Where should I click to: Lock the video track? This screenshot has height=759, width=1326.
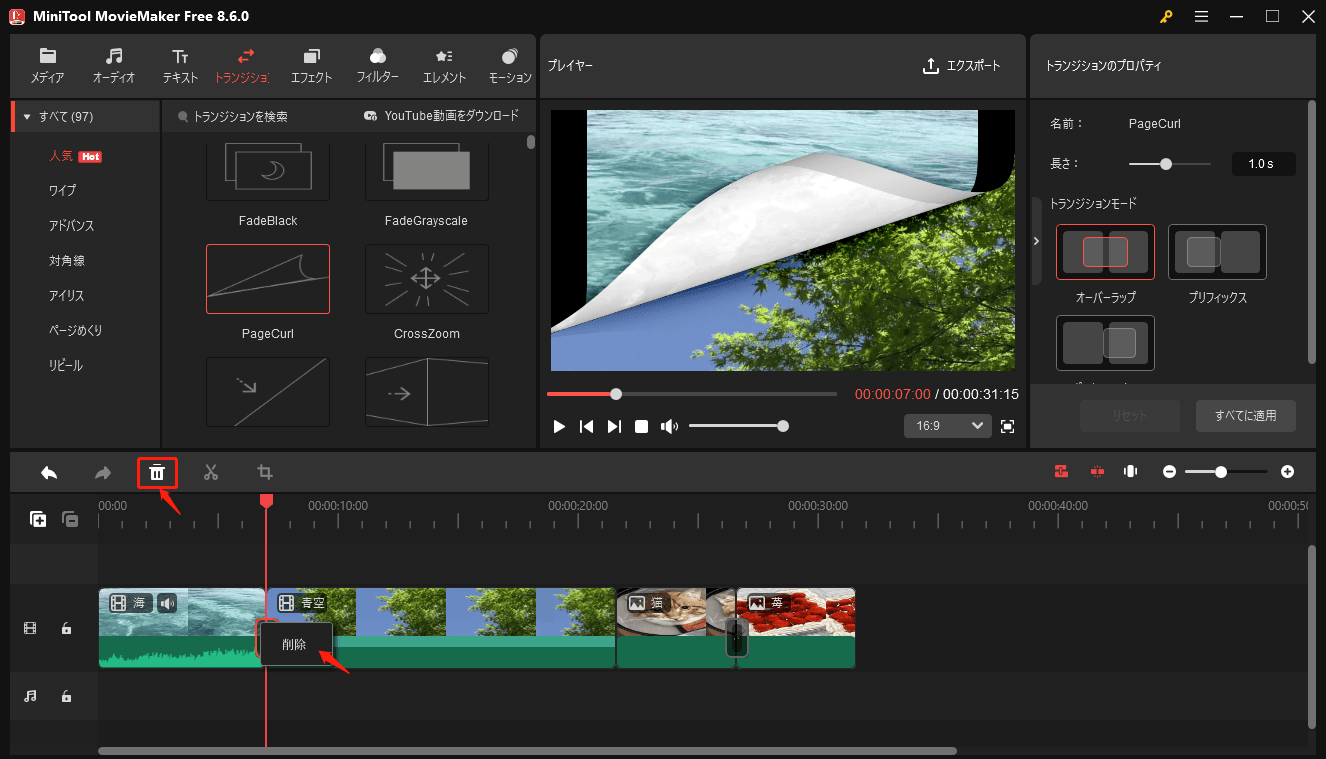click(66, 628)
